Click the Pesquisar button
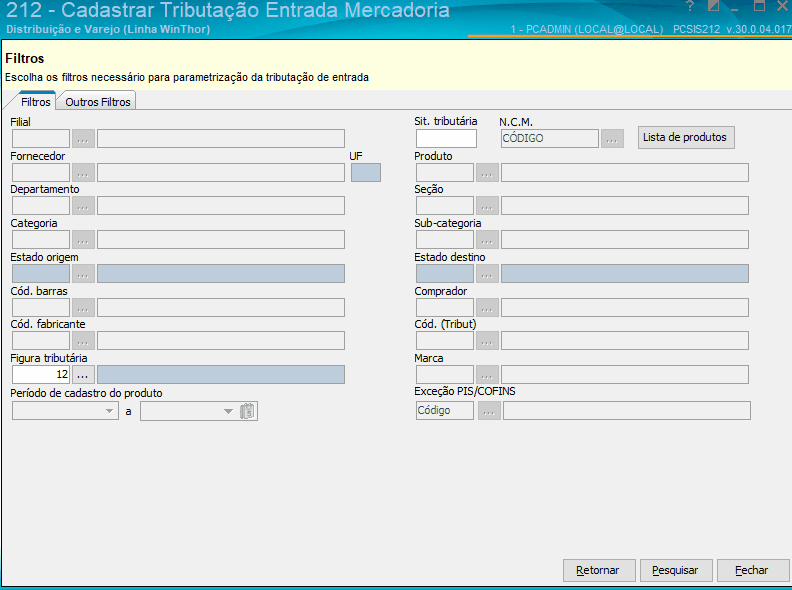The height and width of the screenshot is (590, 792). coord(676,570)
